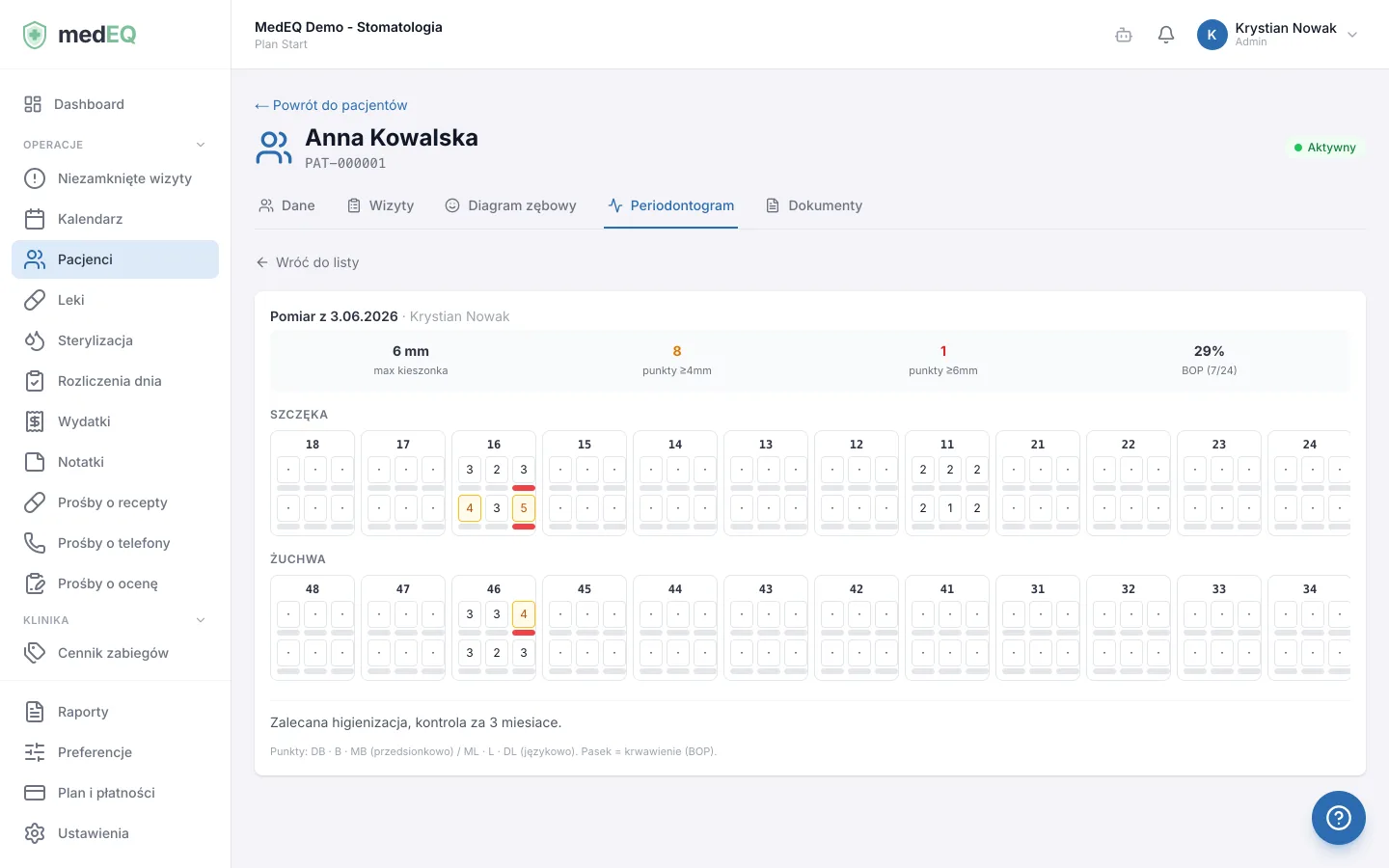
Task: Click the tooth 44 header
Action: pyautogui.click(x=675, y=589)
